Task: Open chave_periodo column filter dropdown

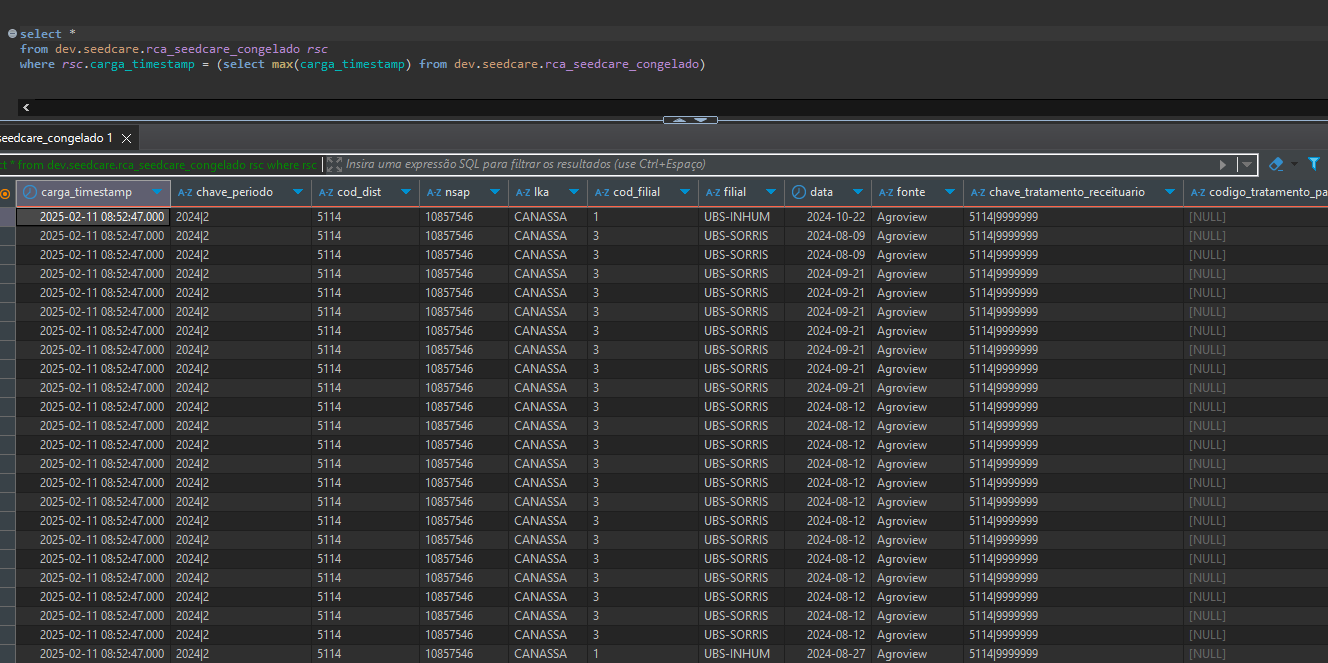Action: click(x=298, y=192)
